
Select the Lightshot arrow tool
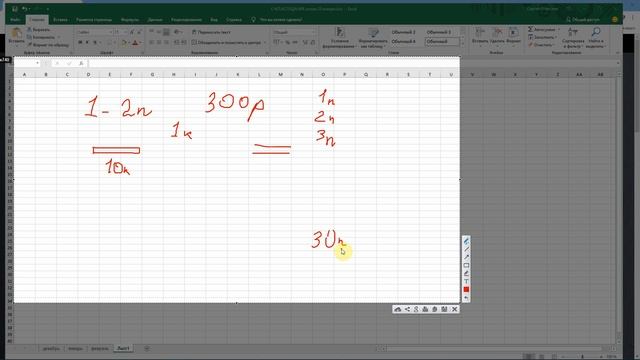pos(466,257)
